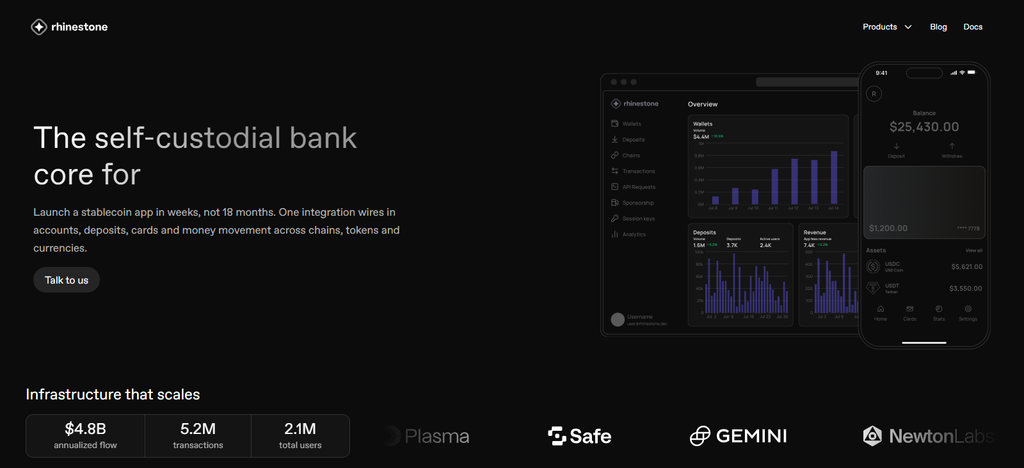Click the $4.4M wallets volume value
Image resolution: width=1024 pixels, height=468 pixels.
coord(701,137)
